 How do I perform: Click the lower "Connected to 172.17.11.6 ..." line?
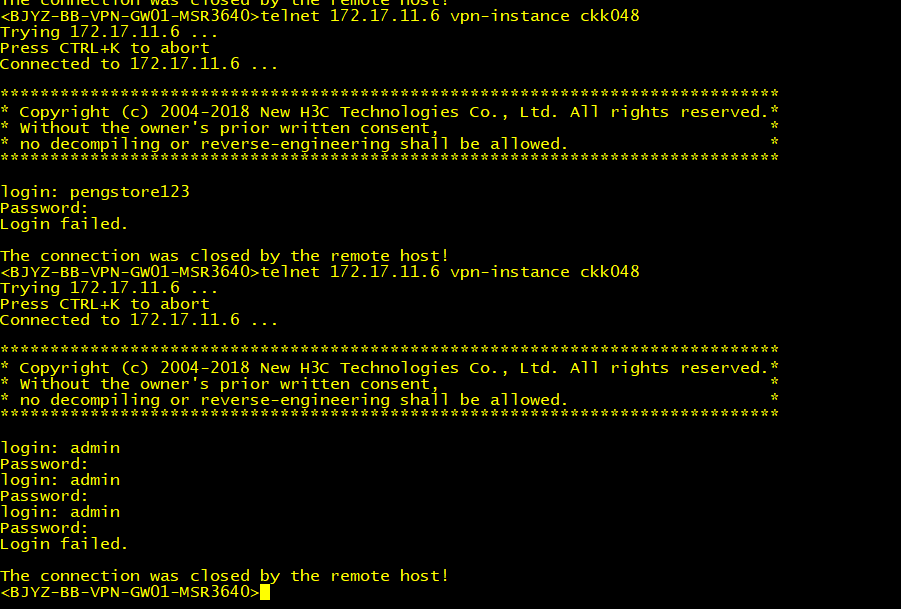click(139, 320)
